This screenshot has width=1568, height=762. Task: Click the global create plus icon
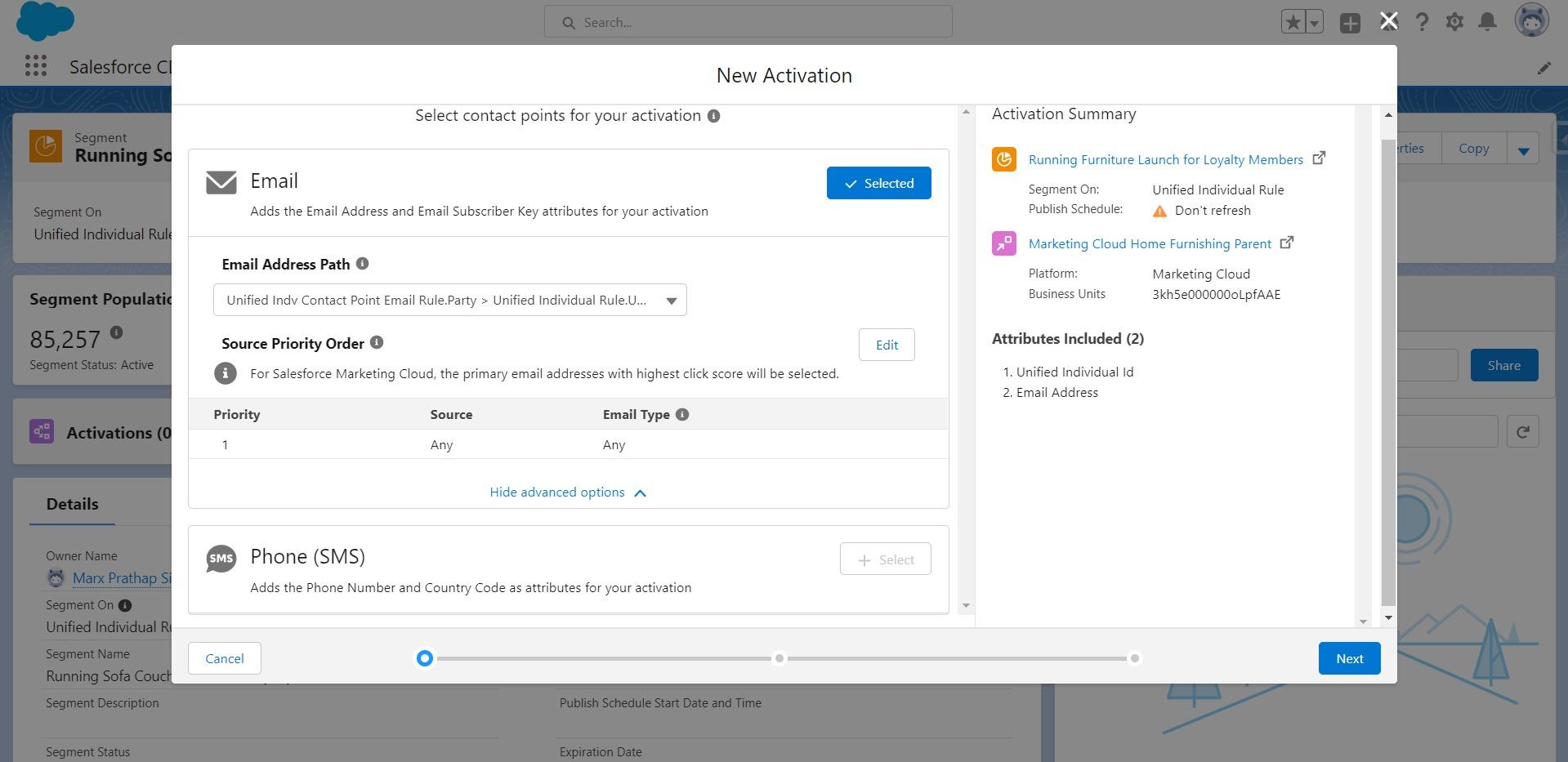[x=1350, y=23]
